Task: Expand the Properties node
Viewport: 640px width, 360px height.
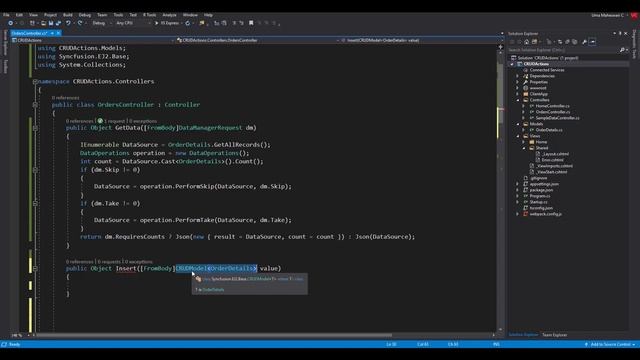Action: 518,82
